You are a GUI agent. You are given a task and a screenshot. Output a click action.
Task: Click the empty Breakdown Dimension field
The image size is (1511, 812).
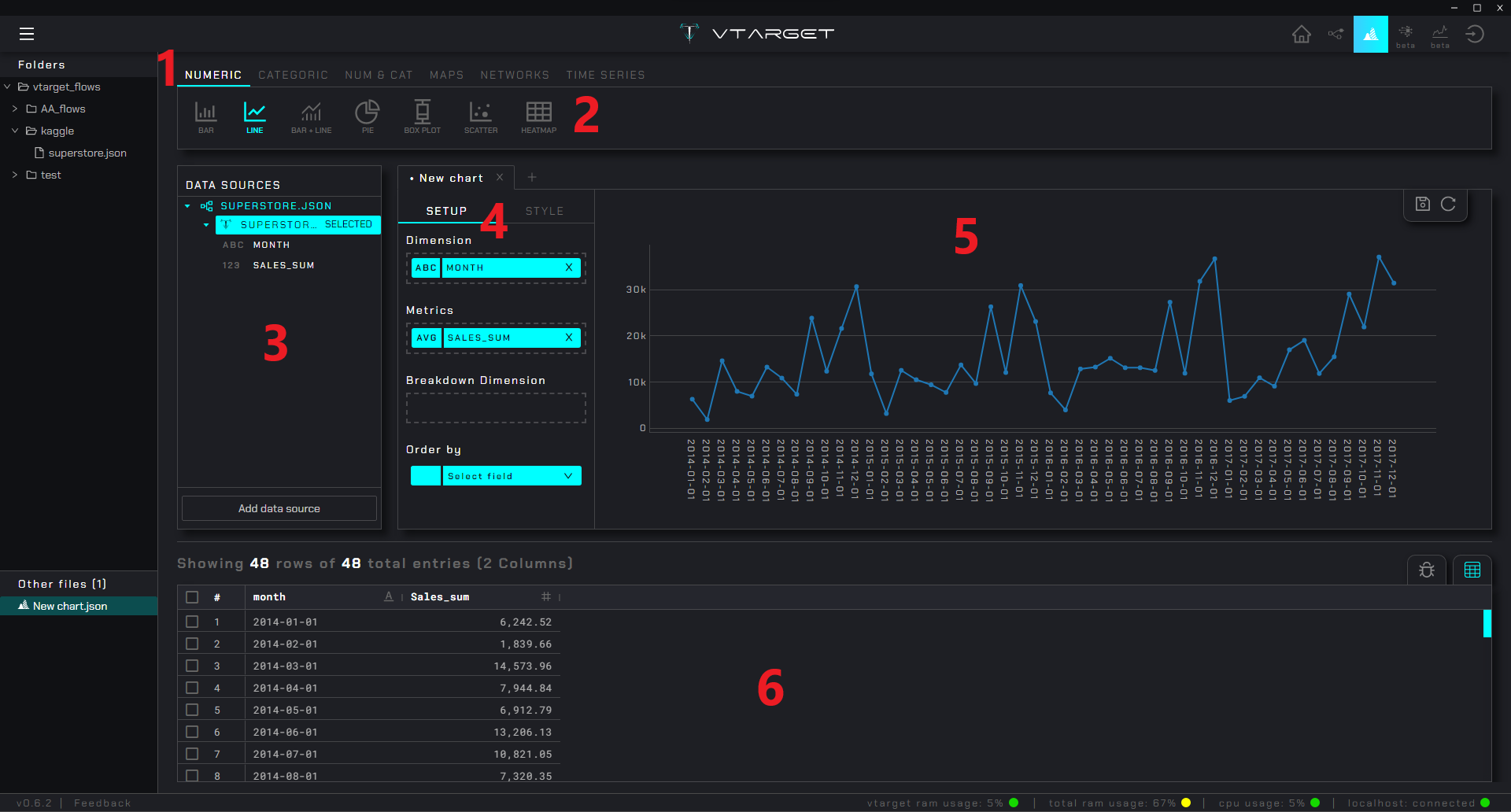pyautogui.click(x=495, y=407)
